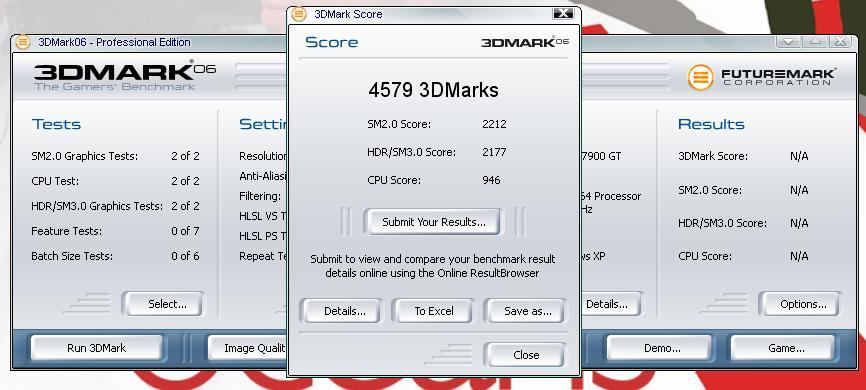Click the 3DMark06 logo in Score dialog
Viewport: 866px width, 390px height.
tap(524, 43)
